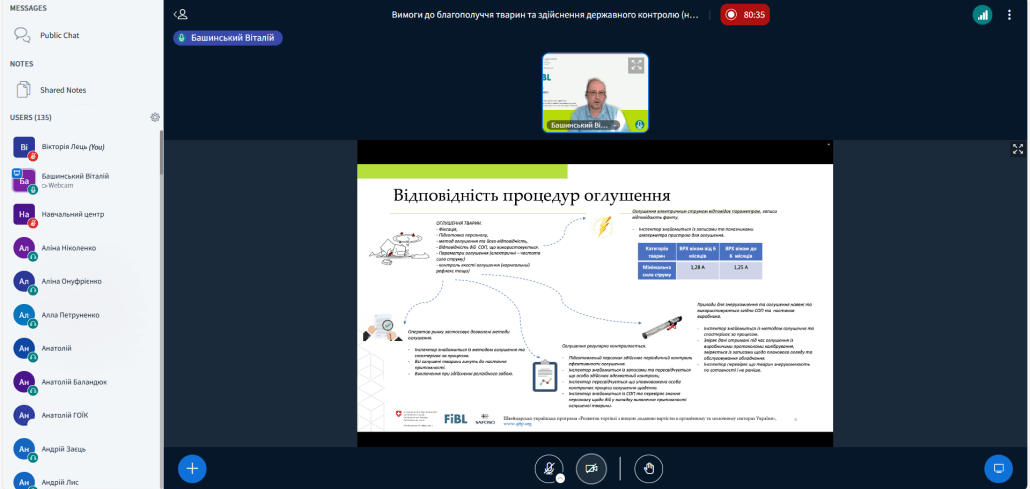Viewport: 1030px width, 489px height.
Task: Click the 80:35 recording indicator
Action: [x=744, y=15]
